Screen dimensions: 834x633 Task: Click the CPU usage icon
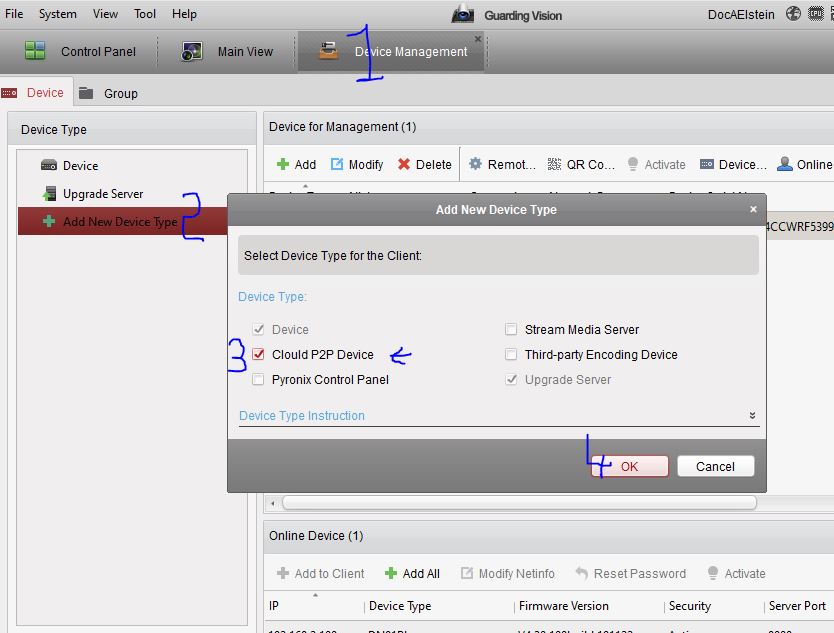coord(816,14)
